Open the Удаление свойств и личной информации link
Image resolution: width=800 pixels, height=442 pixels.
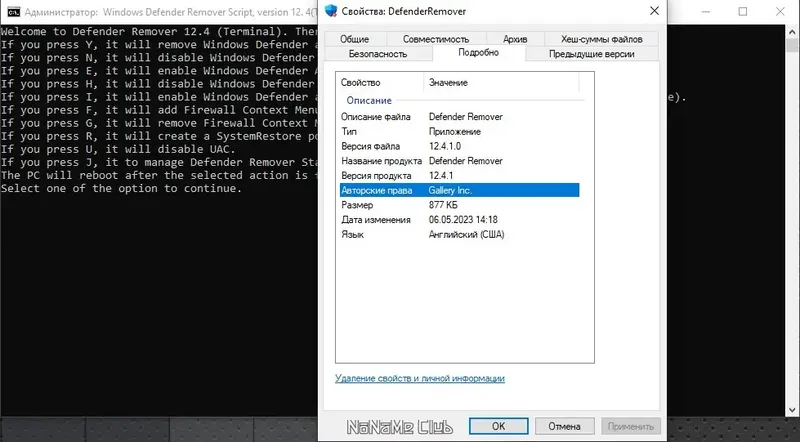click(x=420, y=378)
